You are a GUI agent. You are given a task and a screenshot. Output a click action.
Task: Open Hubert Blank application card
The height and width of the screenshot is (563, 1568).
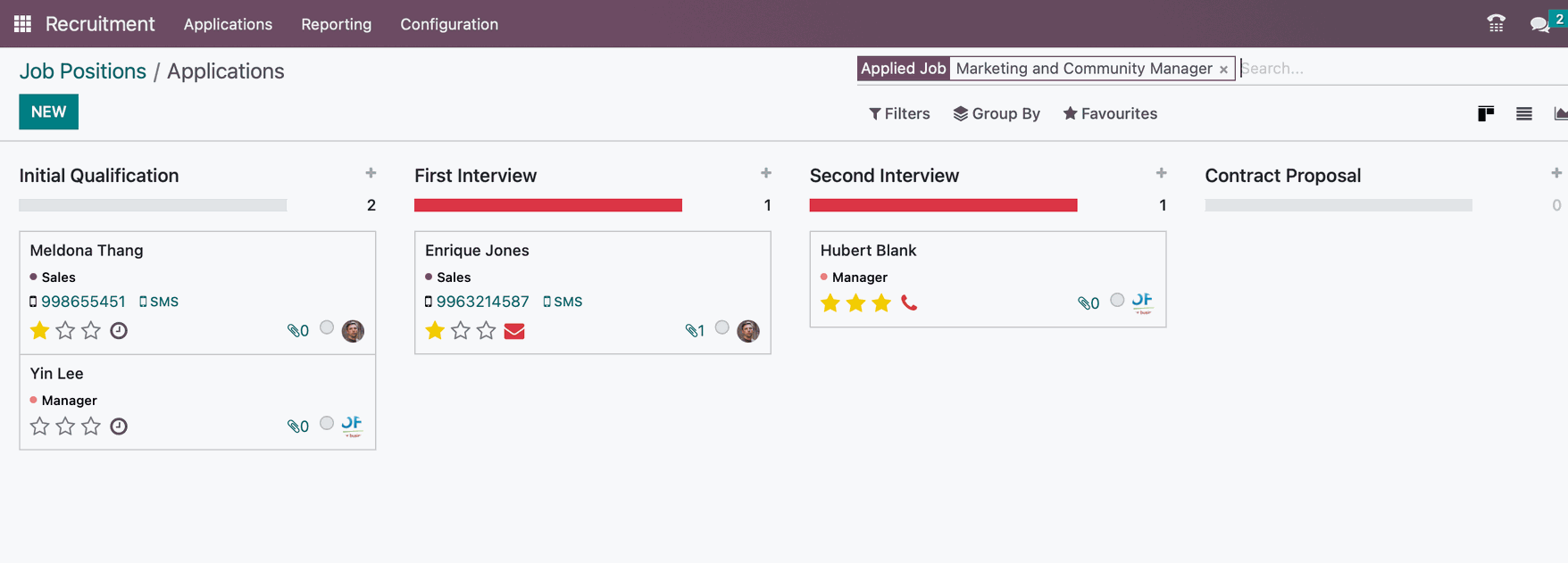pyautogui.click(x=988, y=279)
